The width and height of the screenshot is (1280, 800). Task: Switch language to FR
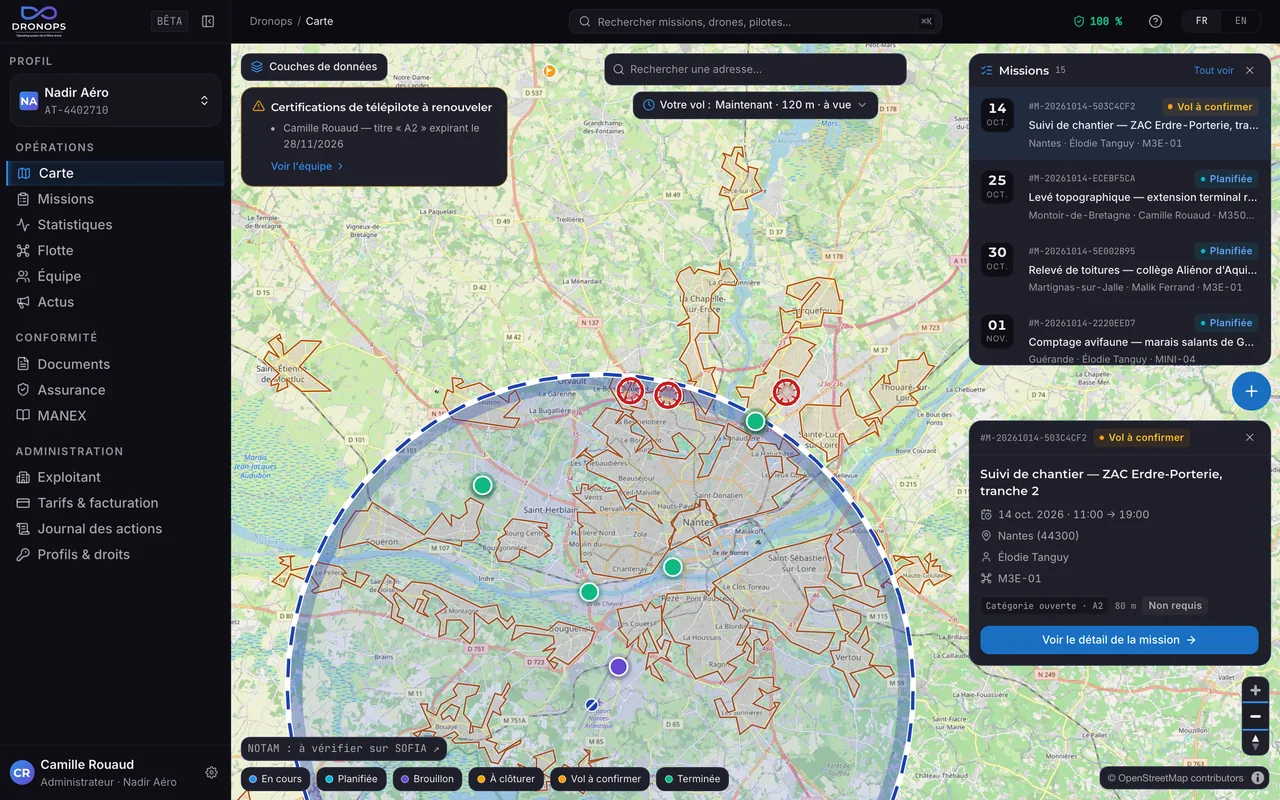click(1202, 21)
